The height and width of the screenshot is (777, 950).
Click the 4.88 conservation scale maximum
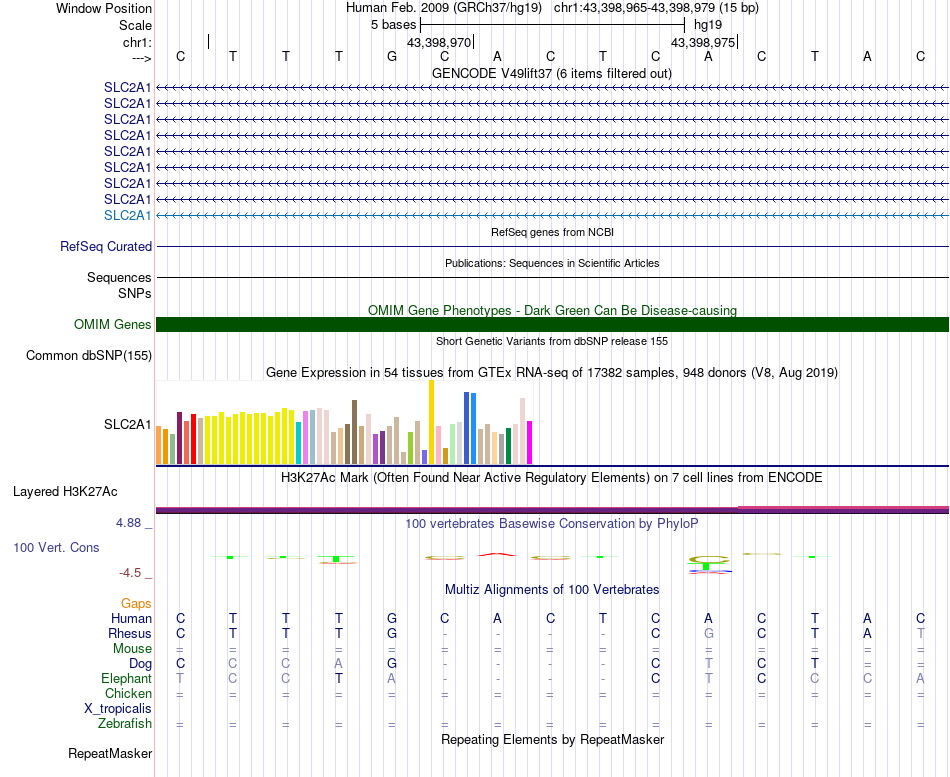[x=128, y=522]
